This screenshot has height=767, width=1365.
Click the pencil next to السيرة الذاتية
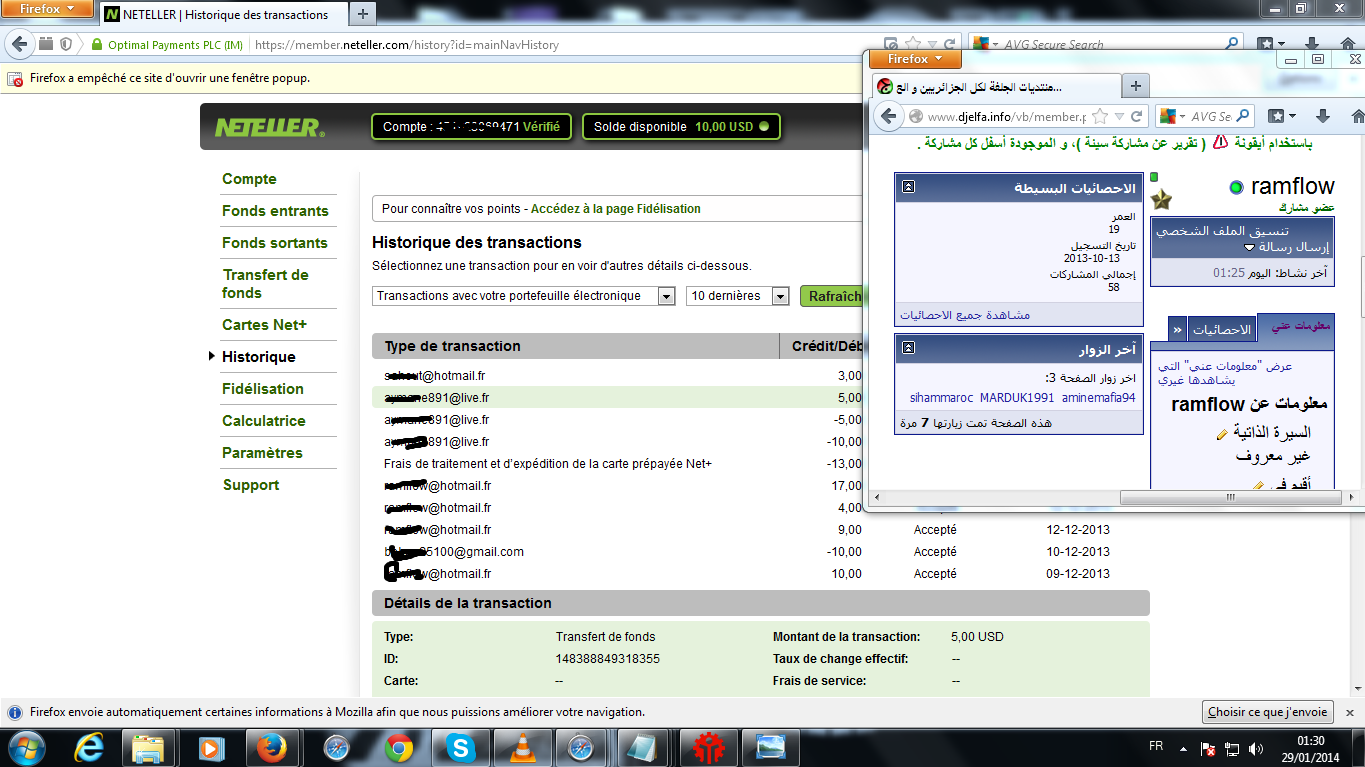coord(1221,434)
